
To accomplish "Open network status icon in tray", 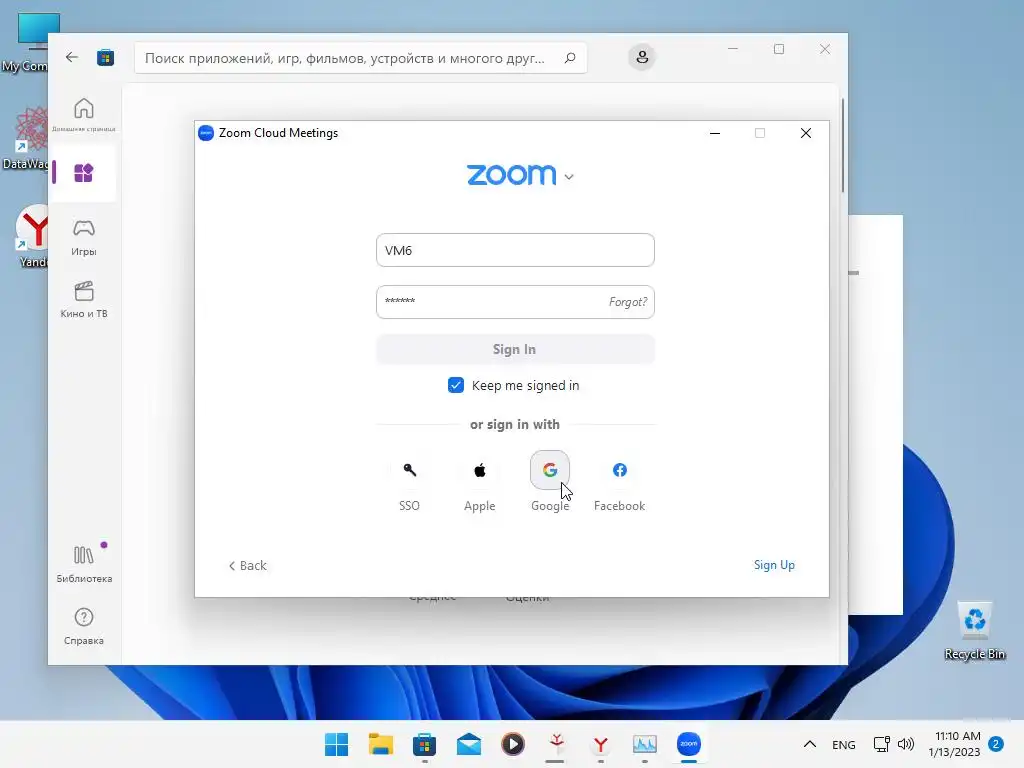I will pos(882,744).
